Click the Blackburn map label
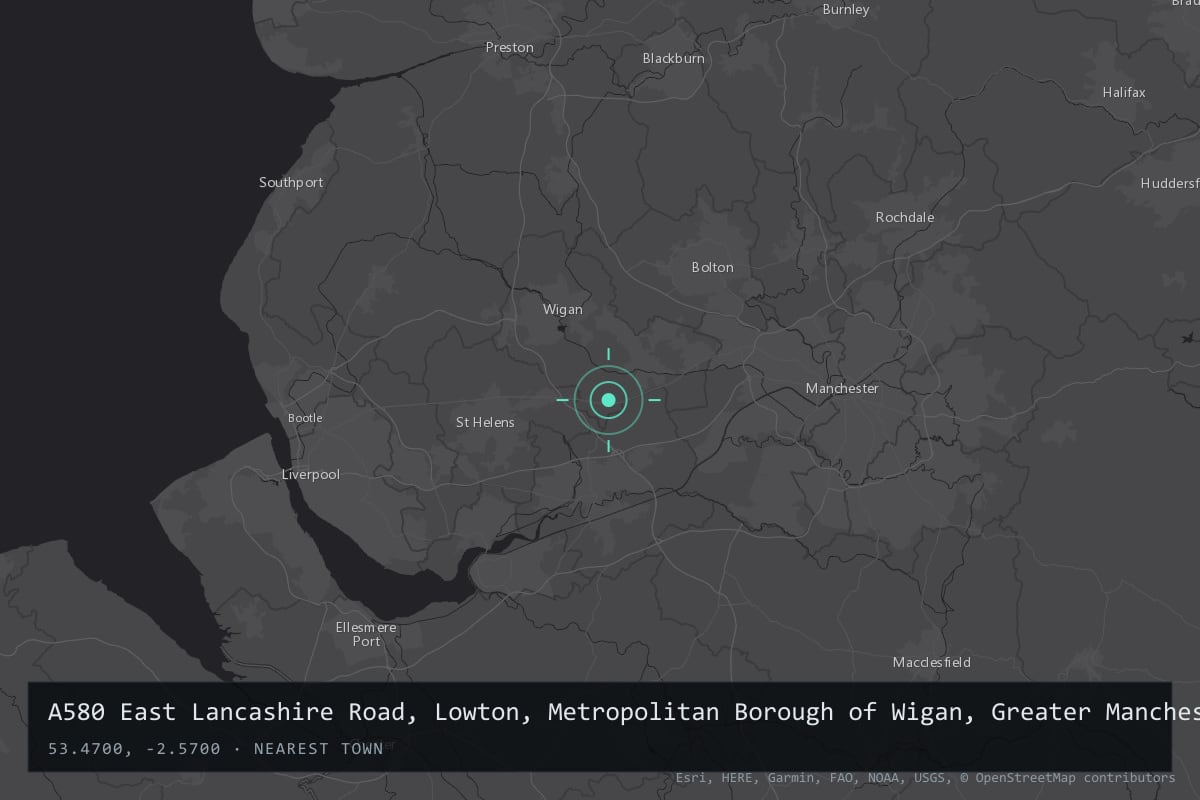 (x=673, y=58)
